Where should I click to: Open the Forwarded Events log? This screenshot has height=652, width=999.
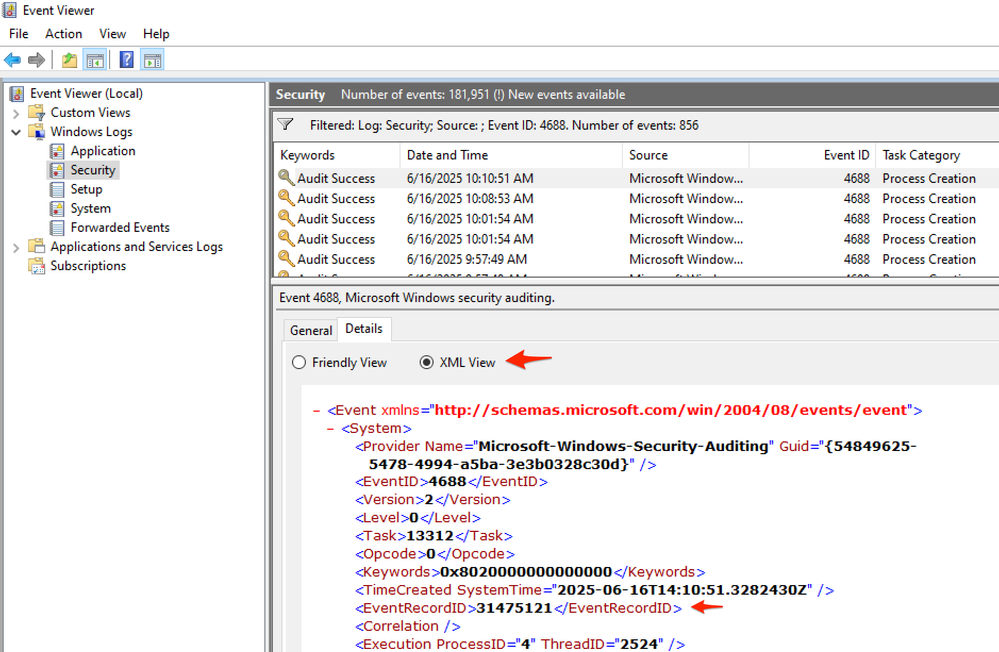click(x=119, y=227)
